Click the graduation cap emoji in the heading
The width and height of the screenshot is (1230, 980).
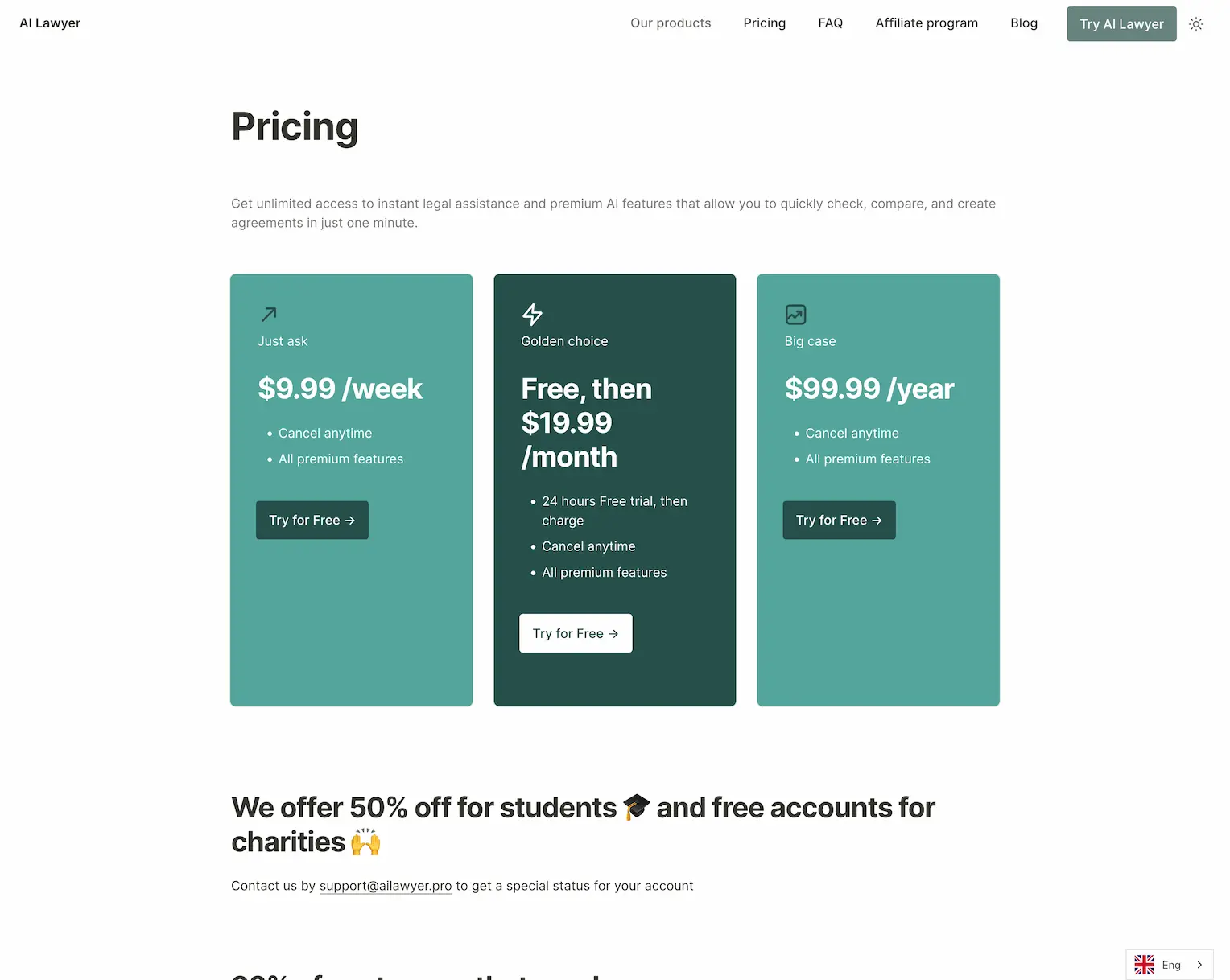(x=636, y=807)
